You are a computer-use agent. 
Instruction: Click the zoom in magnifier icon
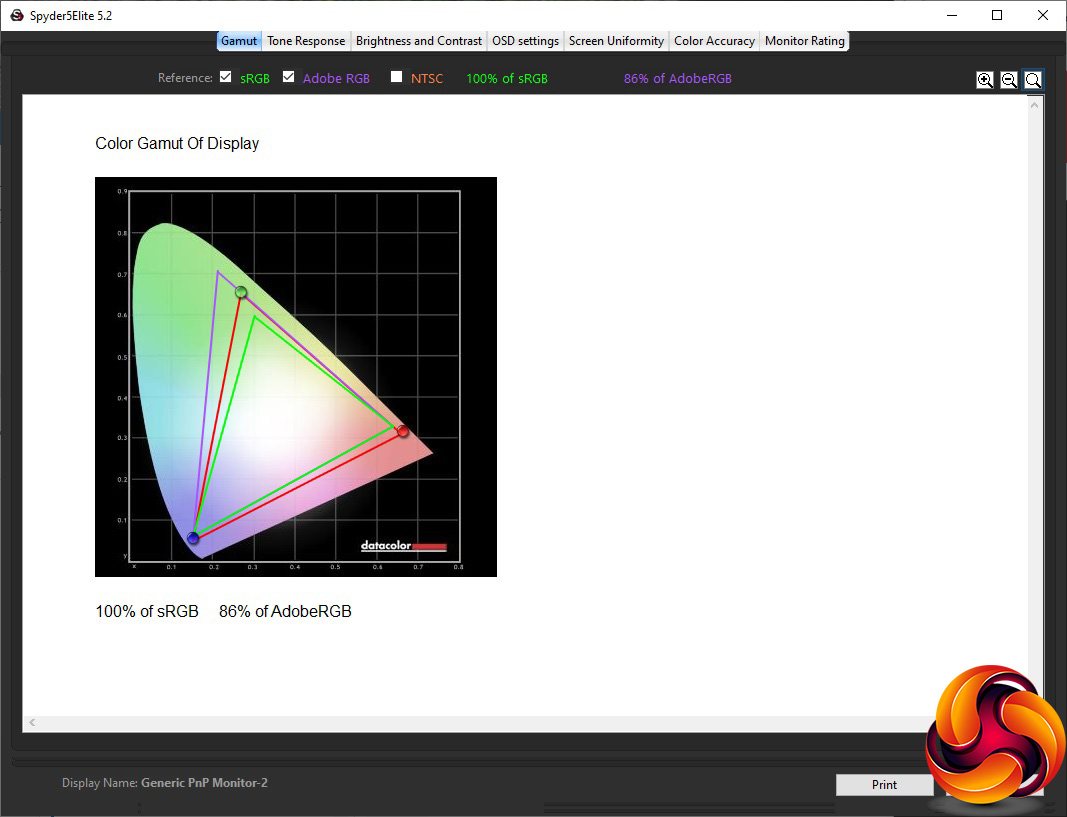tap(984, 80)
